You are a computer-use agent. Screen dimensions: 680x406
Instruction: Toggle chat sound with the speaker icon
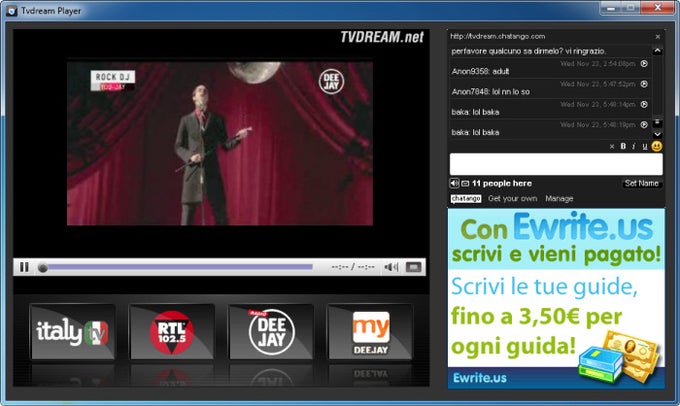[x=454, y=183]
